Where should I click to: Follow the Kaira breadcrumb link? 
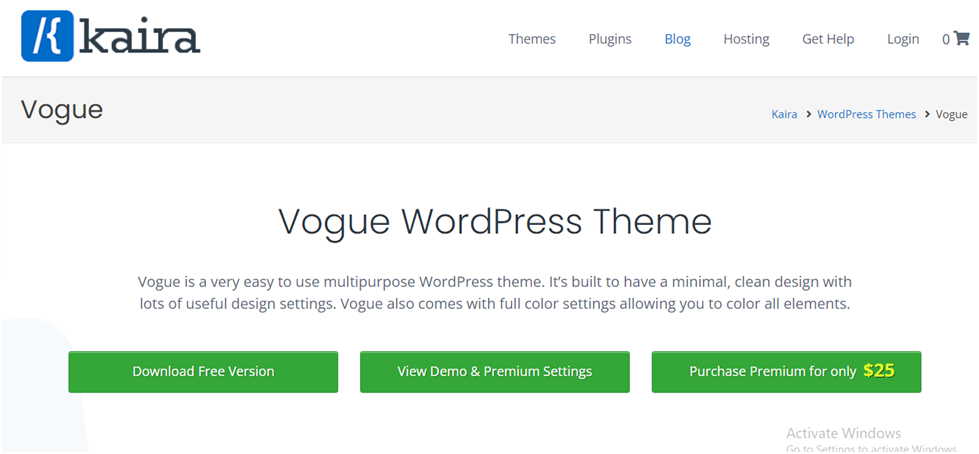(784, 114)
